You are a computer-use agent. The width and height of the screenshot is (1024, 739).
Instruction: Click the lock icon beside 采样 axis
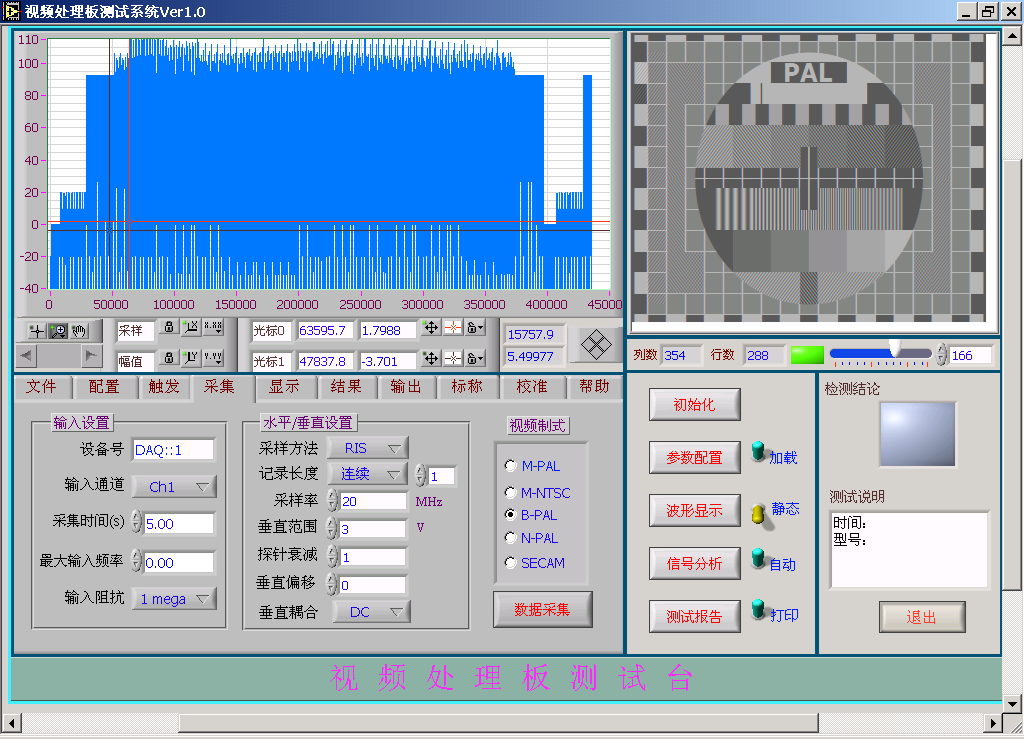click(x=169, y=328)
